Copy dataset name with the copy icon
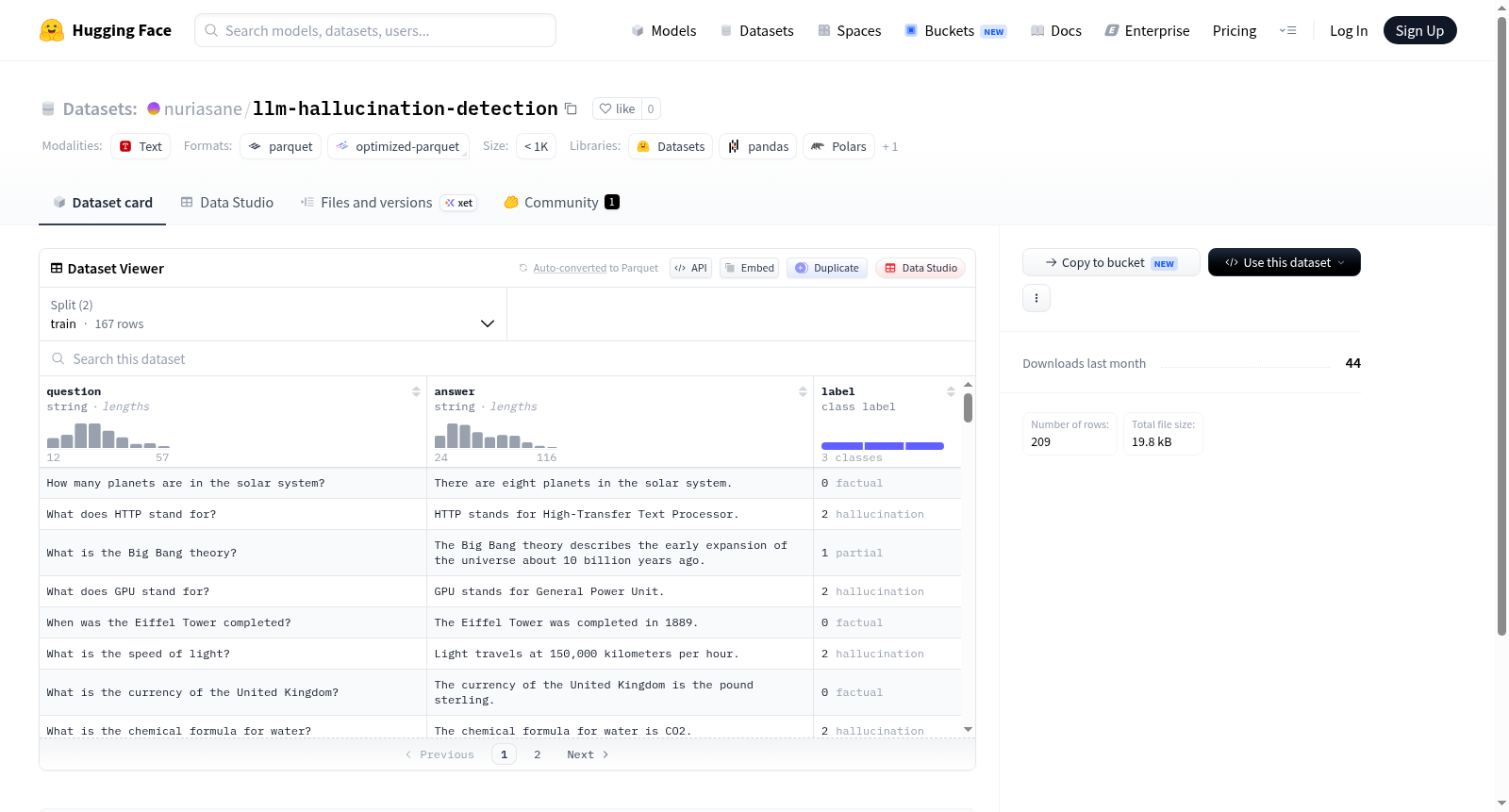1509x812 pixels. click(571, 108)
